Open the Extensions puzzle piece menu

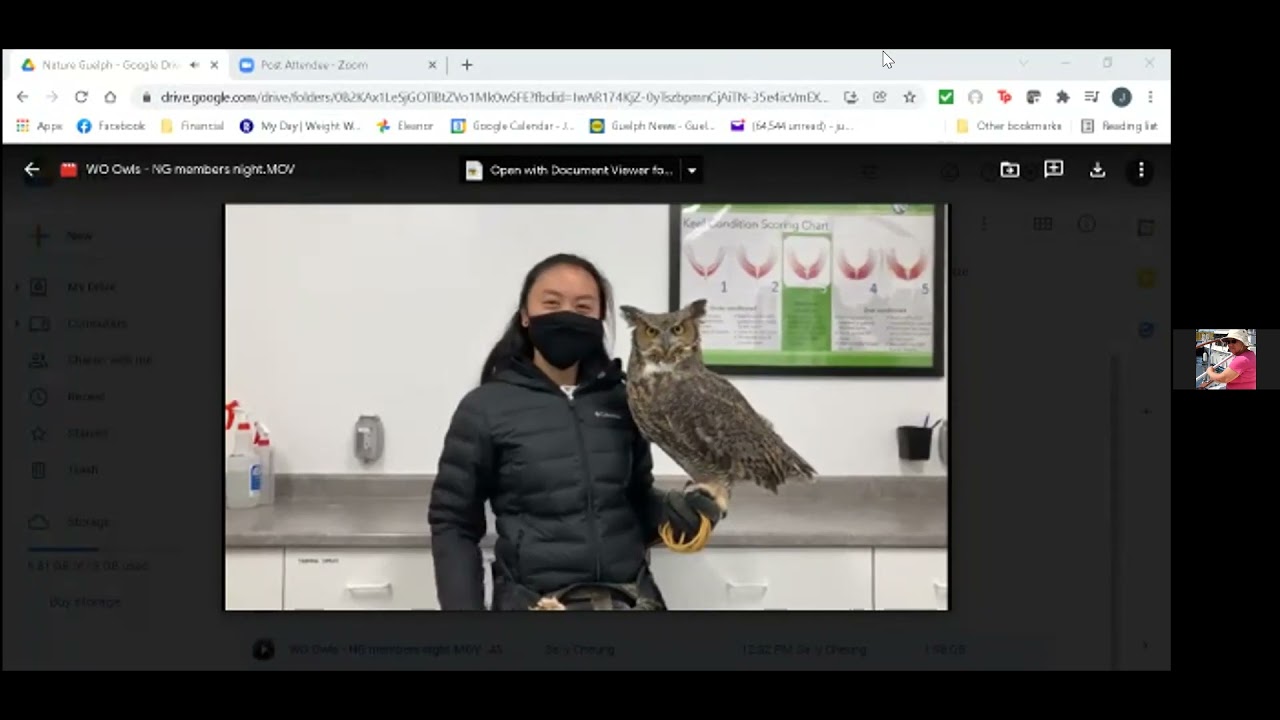(1063, 97)
